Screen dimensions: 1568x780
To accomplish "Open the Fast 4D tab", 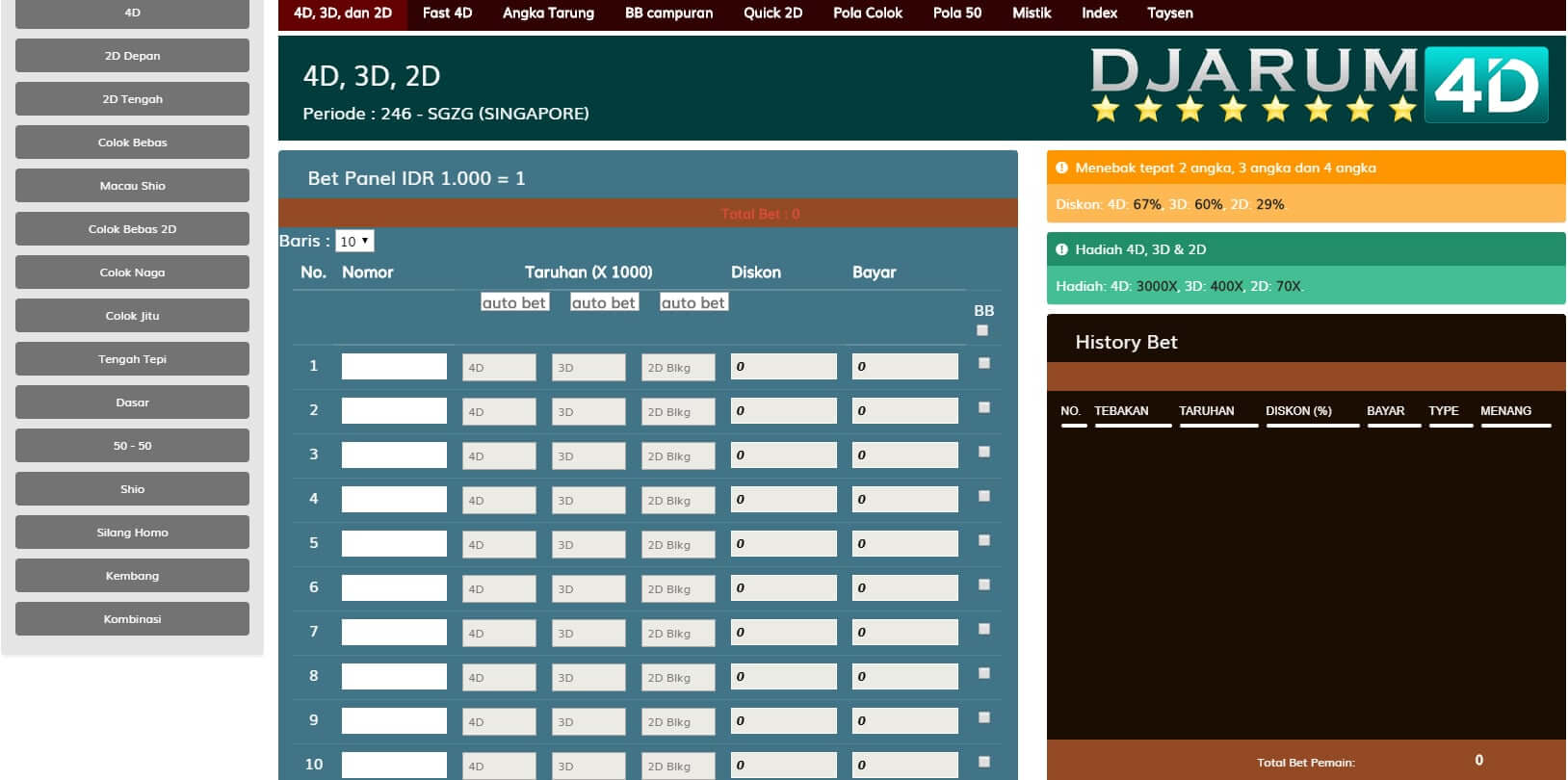I will [447, 13].
